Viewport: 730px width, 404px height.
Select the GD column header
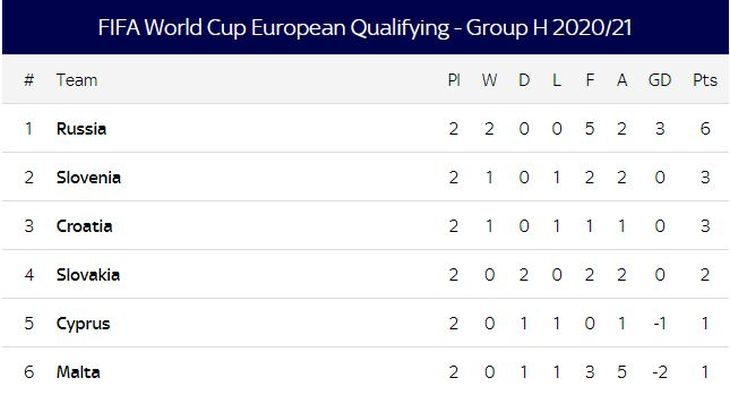click(x=659, y=80)
